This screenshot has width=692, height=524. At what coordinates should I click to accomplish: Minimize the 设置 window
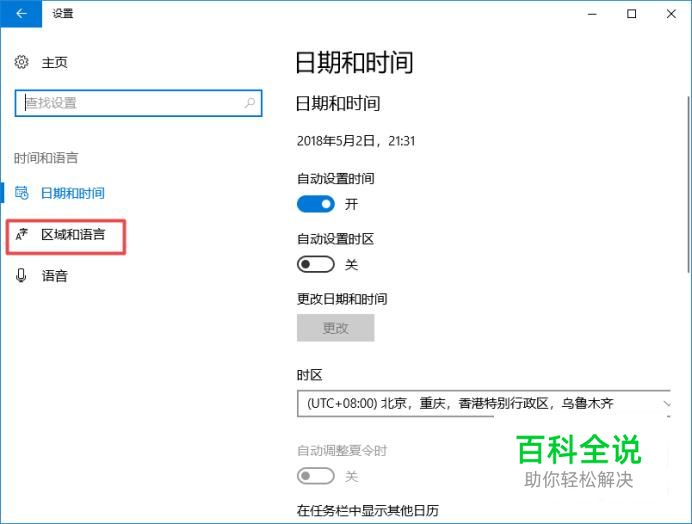592,14
